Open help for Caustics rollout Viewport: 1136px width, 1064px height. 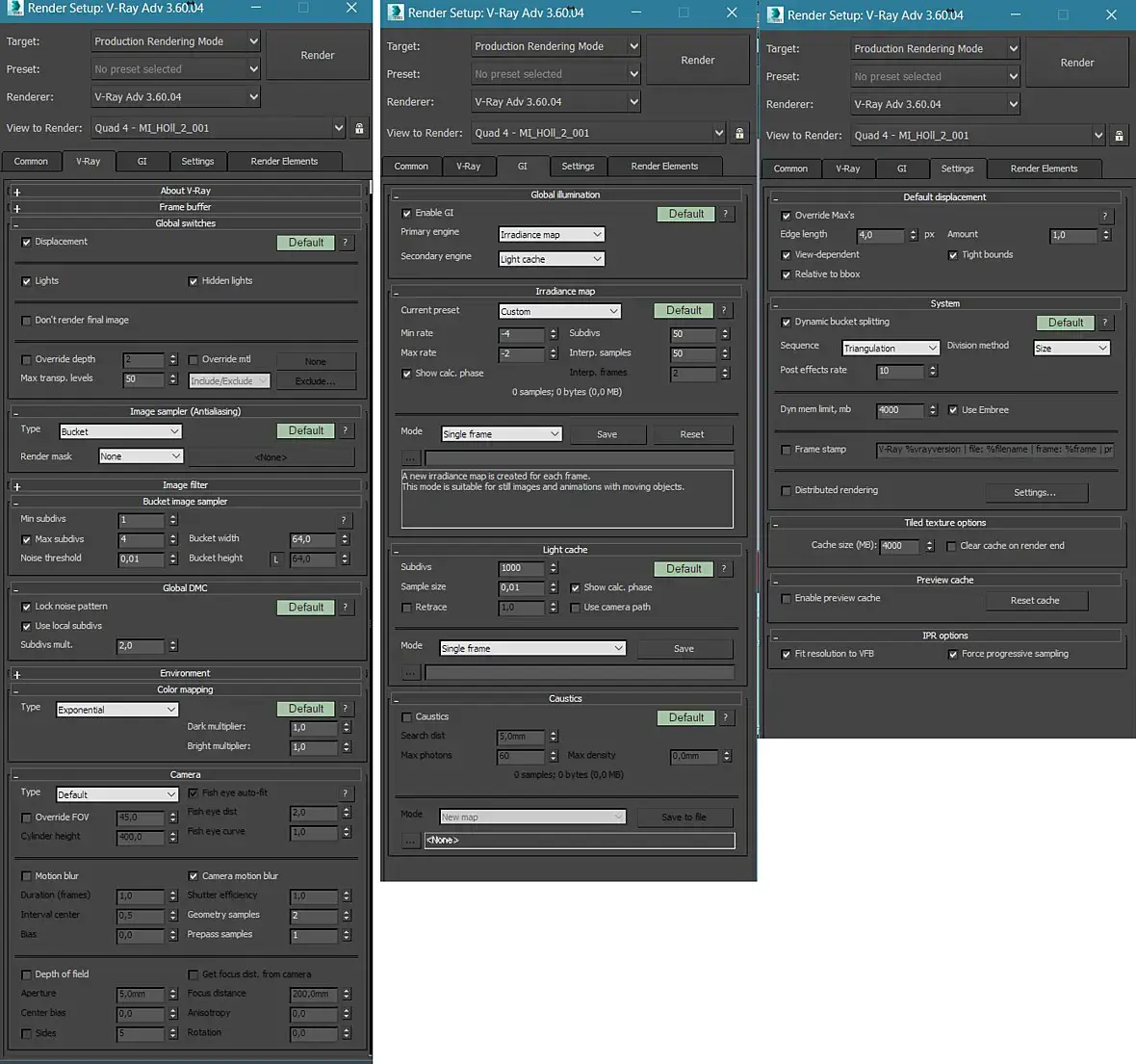pos(725,717)
